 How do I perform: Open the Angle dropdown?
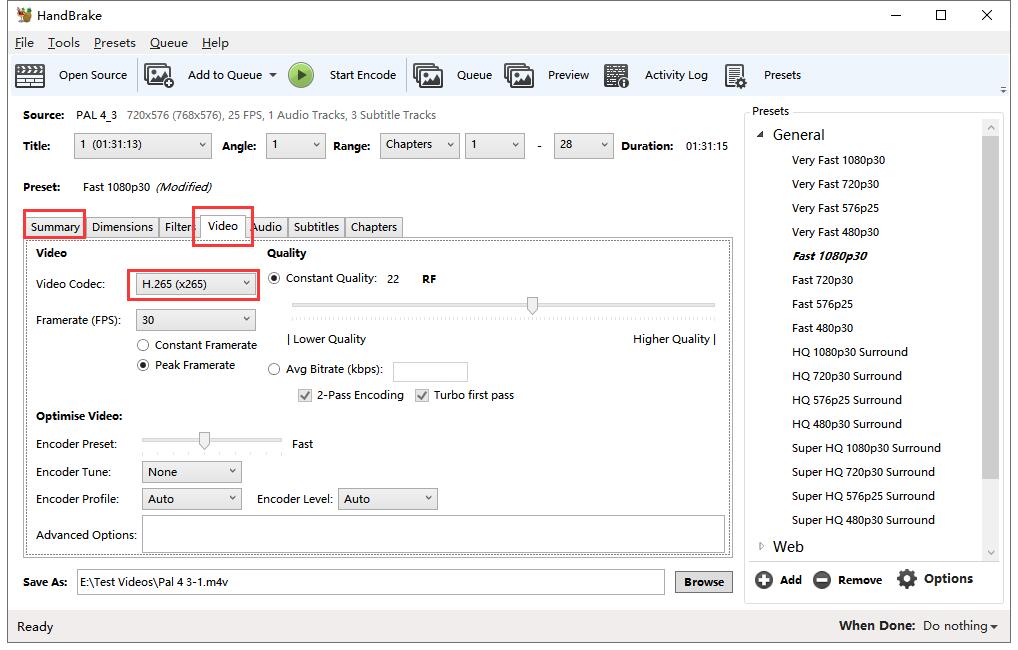[295, 145]
